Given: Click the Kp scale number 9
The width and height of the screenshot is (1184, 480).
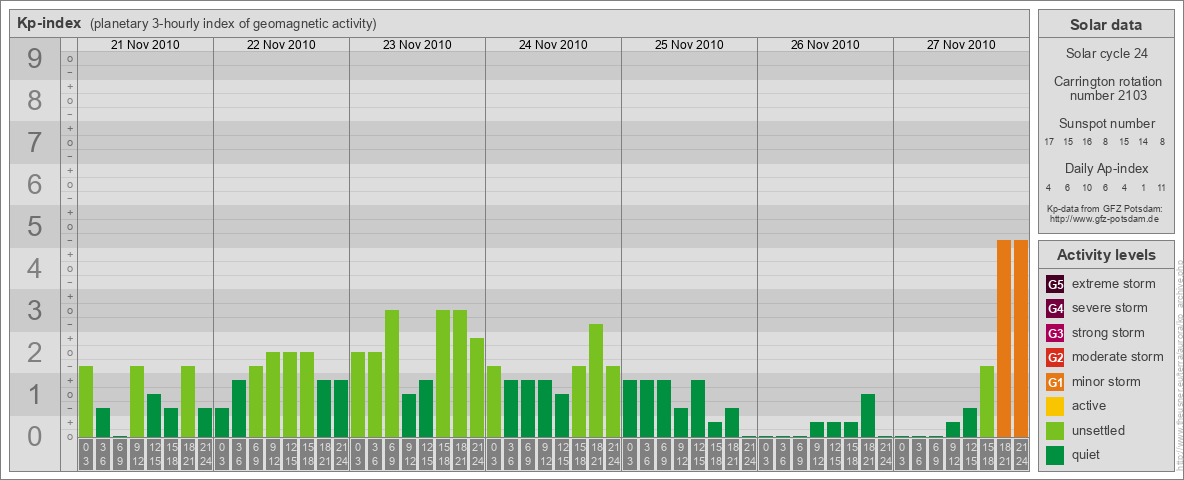Looking at the screenshot, I should (34, 58).
